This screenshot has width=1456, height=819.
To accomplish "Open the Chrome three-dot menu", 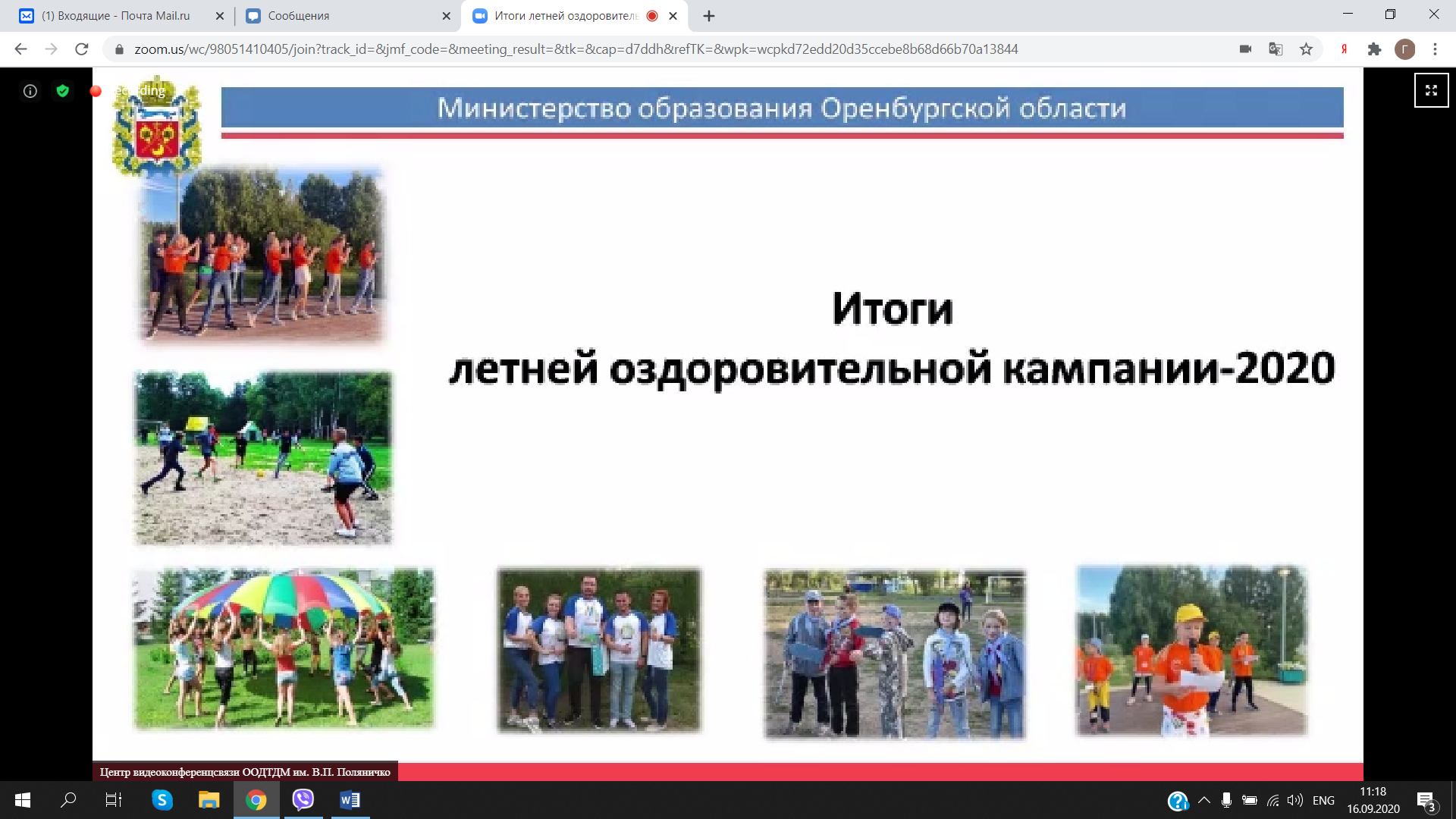I will tap(1435, 49).
